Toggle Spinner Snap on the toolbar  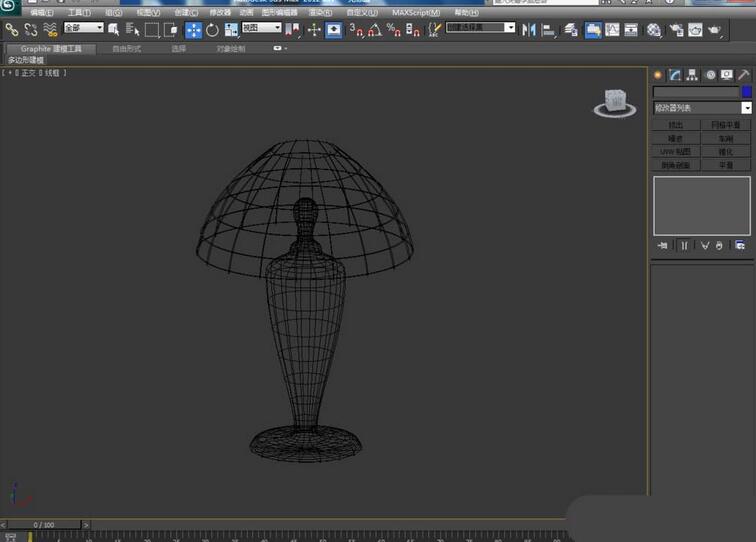[413, 30]
